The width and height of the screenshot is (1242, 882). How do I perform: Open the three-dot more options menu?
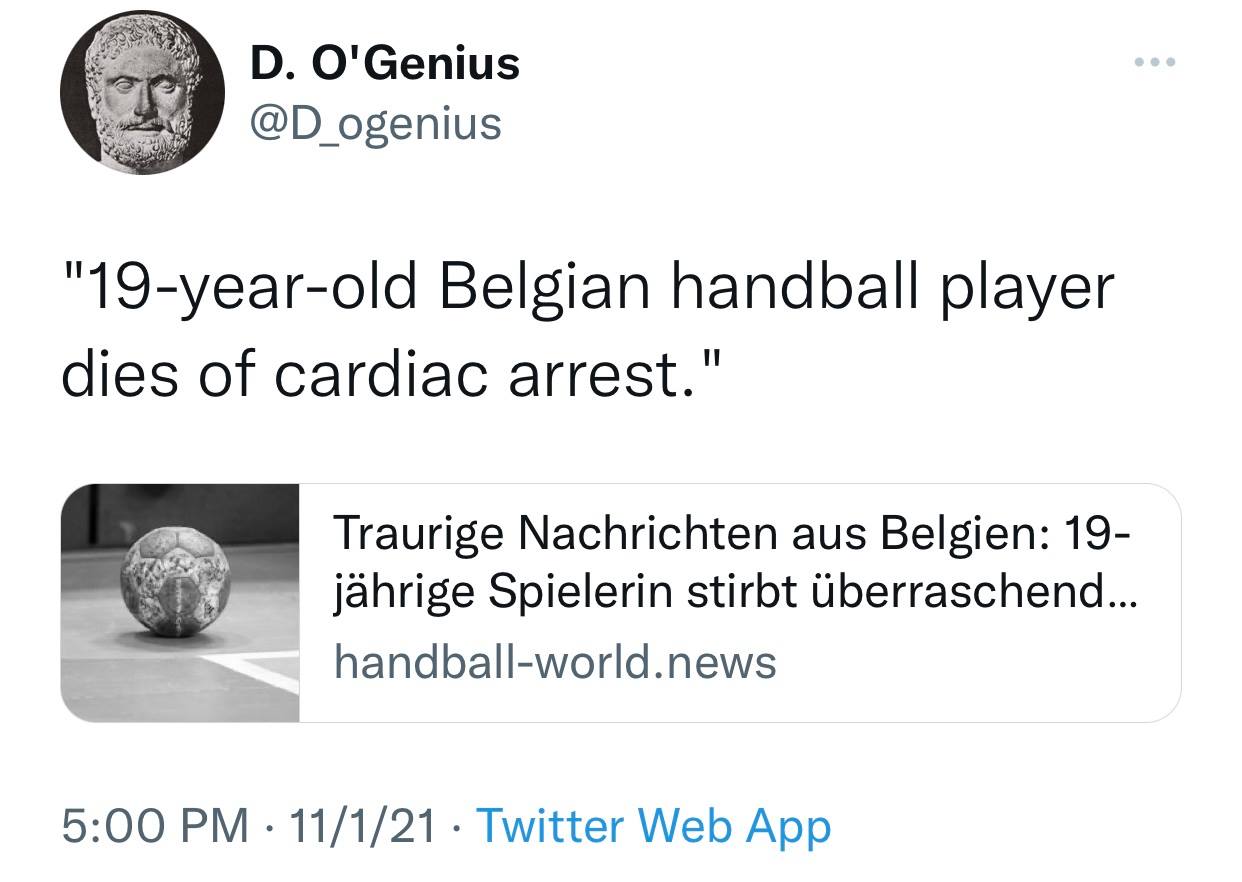point(1156,63)
